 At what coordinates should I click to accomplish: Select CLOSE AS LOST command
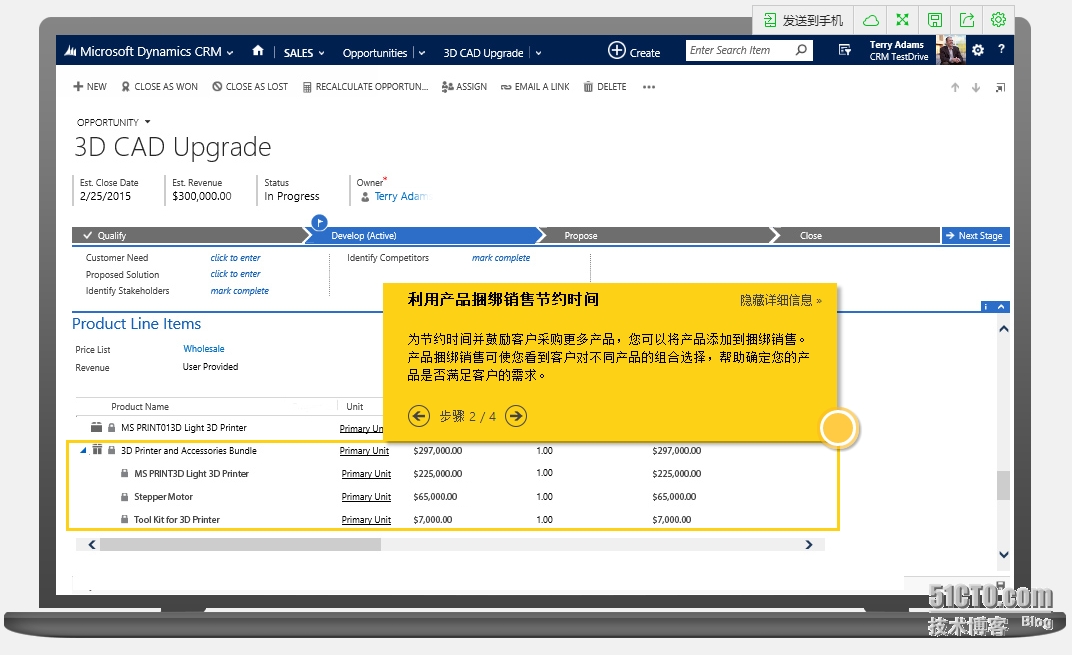tap(250, 87)
